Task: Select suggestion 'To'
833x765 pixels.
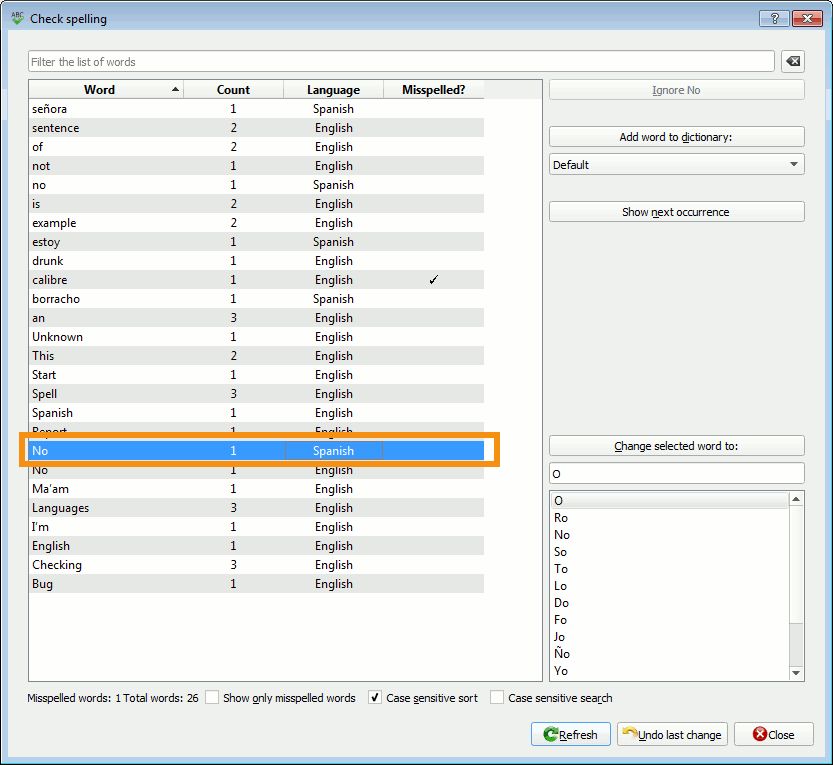Action: click(669, 568)
